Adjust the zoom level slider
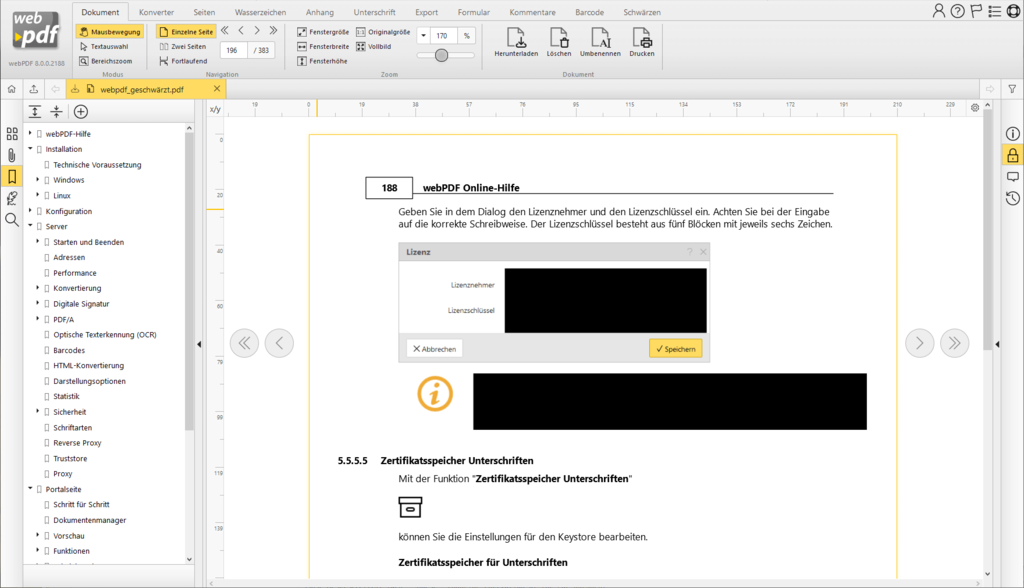1024x588 pixels. (440, 55)
